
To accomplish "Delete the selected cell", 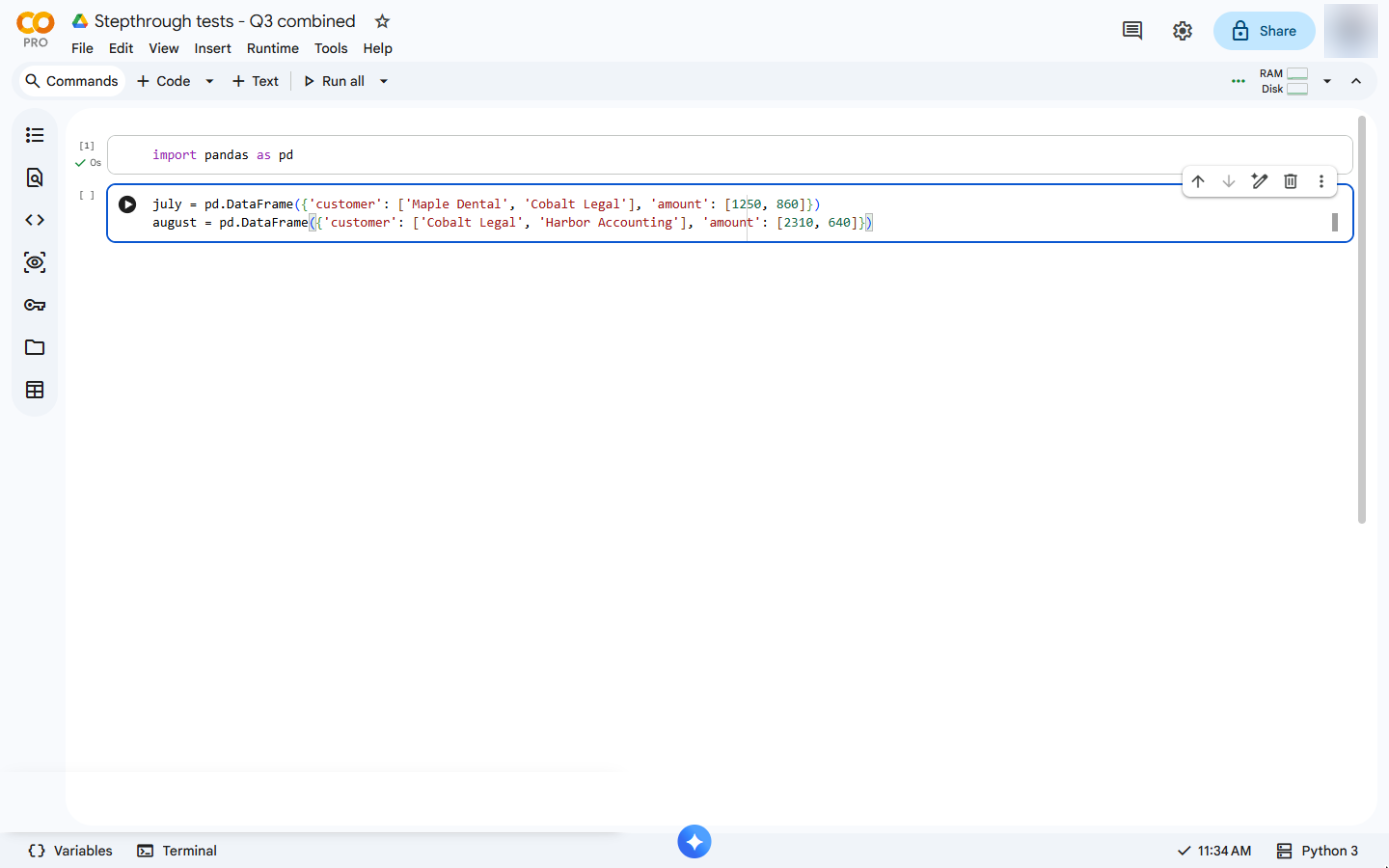I will pyautogui.click(x=1291, y=181).
